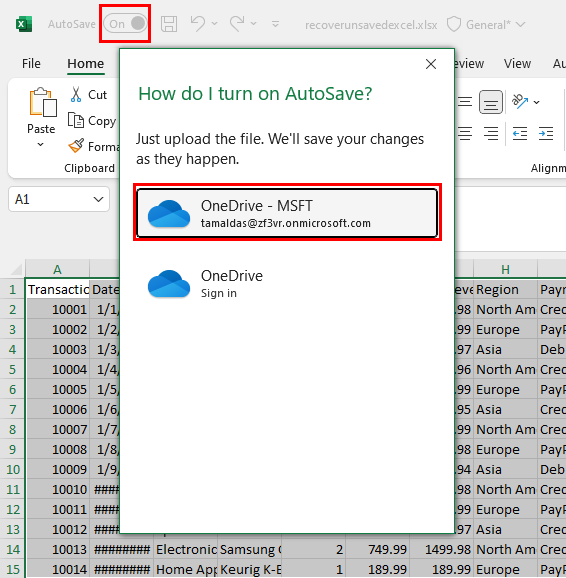Select row 1 header

(12, 290)
